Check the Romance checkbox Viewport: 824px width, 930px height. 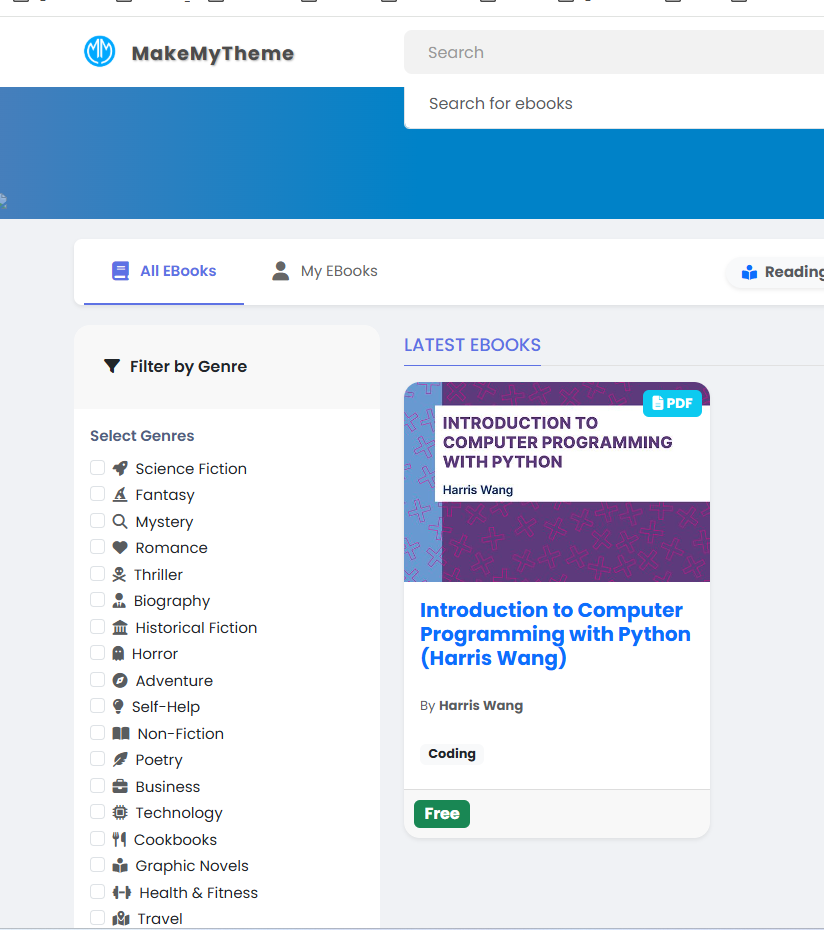97,547
